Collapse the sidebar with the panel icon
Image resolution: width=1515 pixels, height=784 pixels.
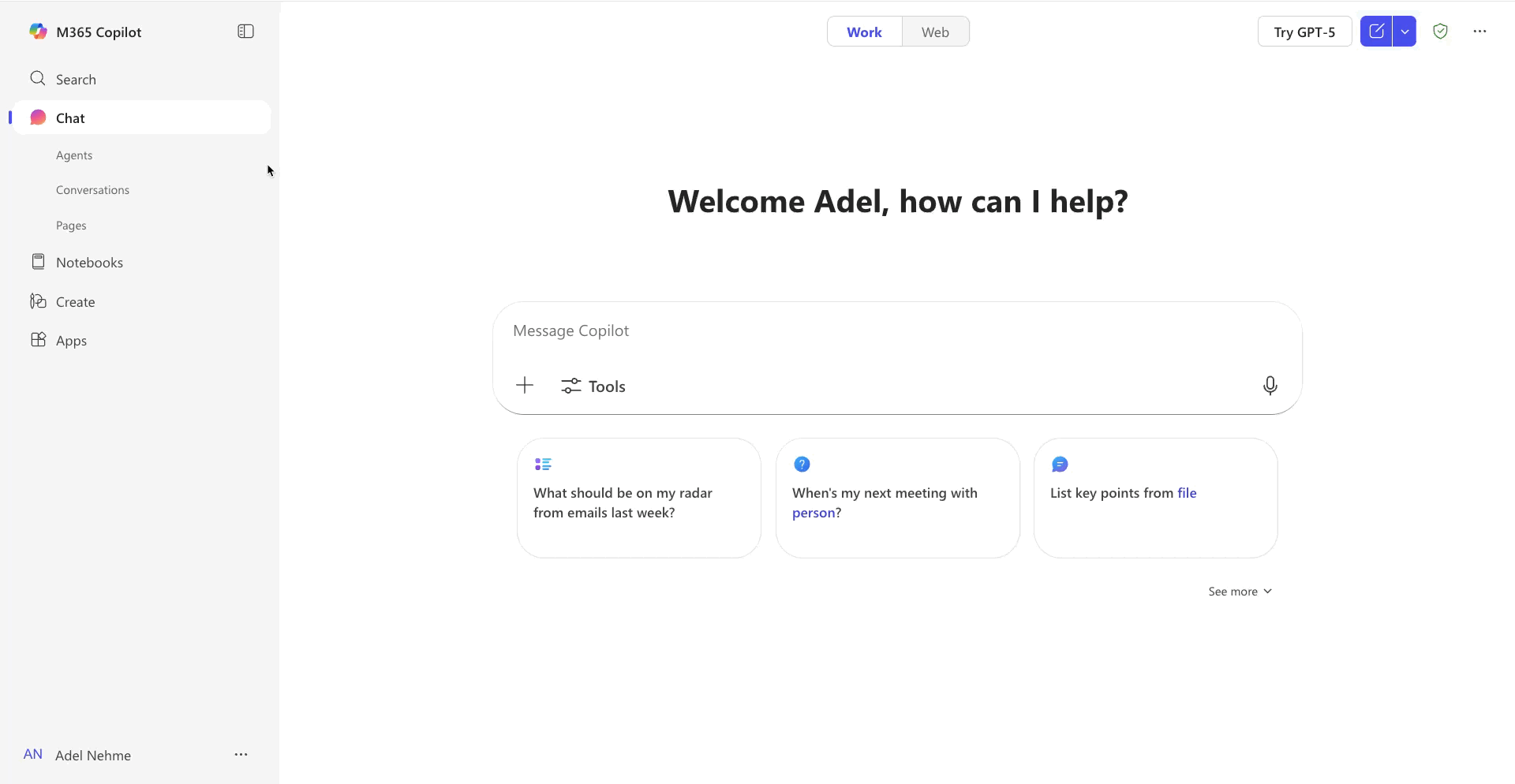coord(245,32)
